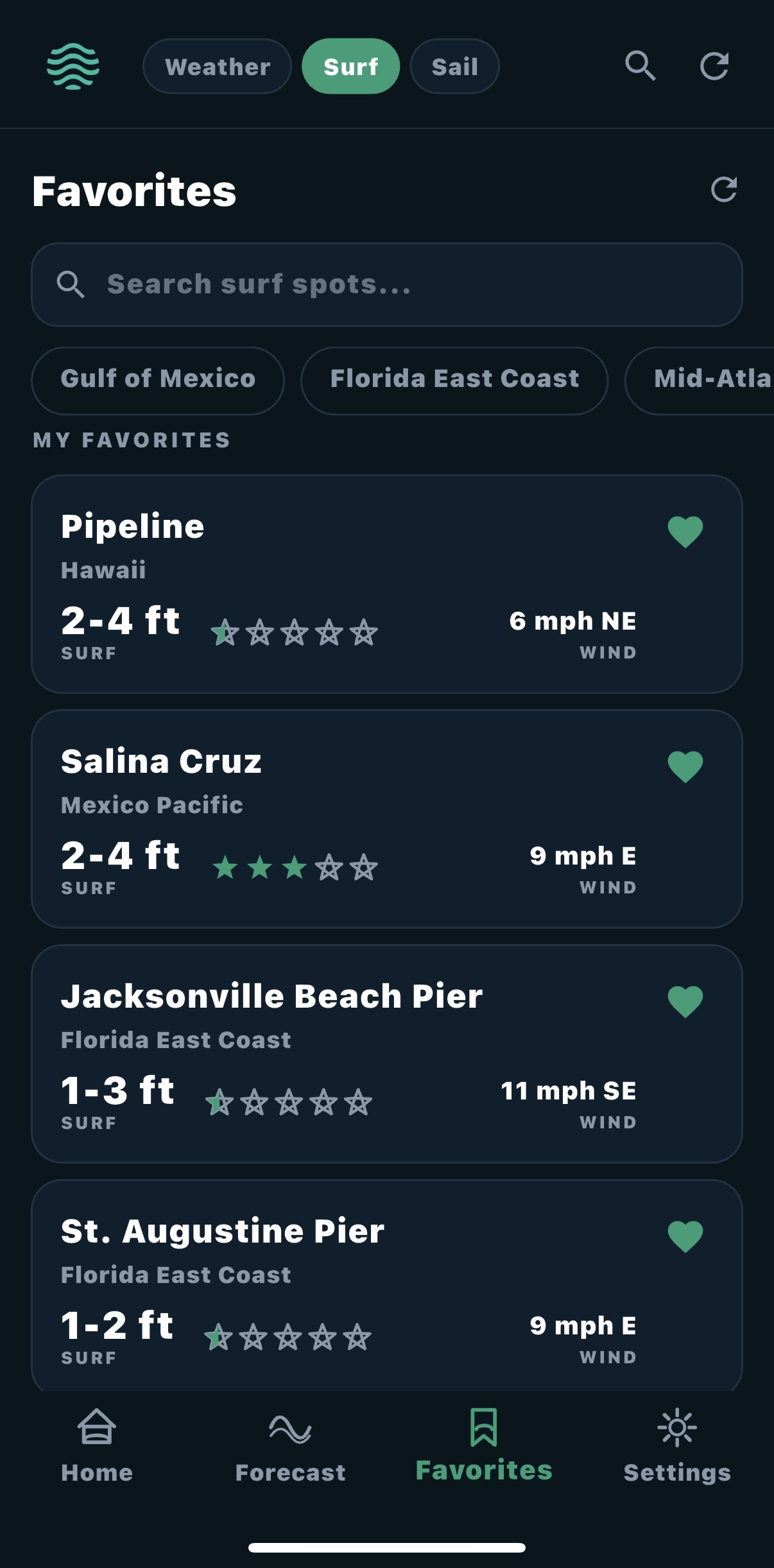The height and width of the screenshot is (1568, 774).
Task: Select the Surf mode pill
Action: point(350,67)
